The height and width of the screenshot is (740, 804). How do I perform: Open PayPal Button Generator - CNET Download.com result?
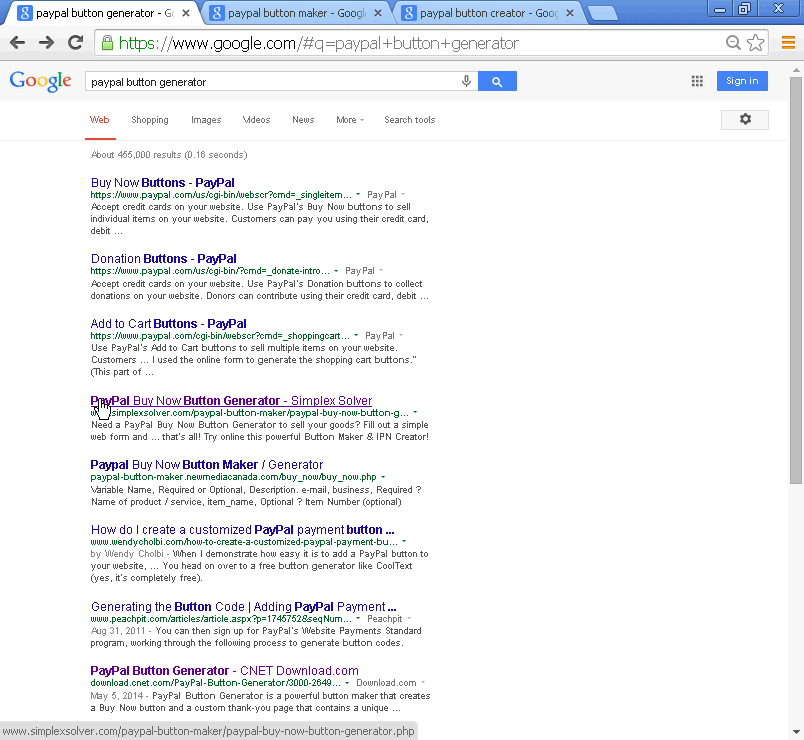click(x=225, y=671)
